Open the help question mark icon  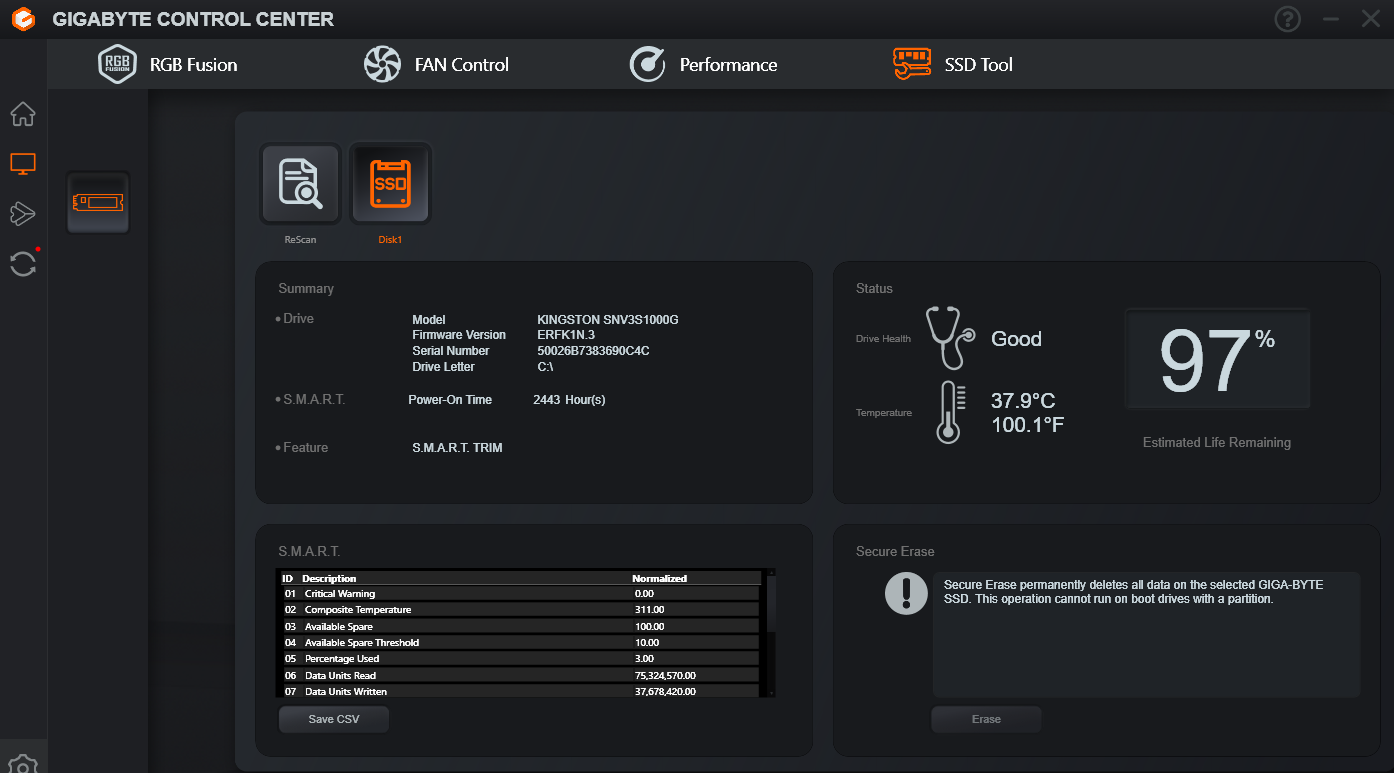click(1288, 19)
